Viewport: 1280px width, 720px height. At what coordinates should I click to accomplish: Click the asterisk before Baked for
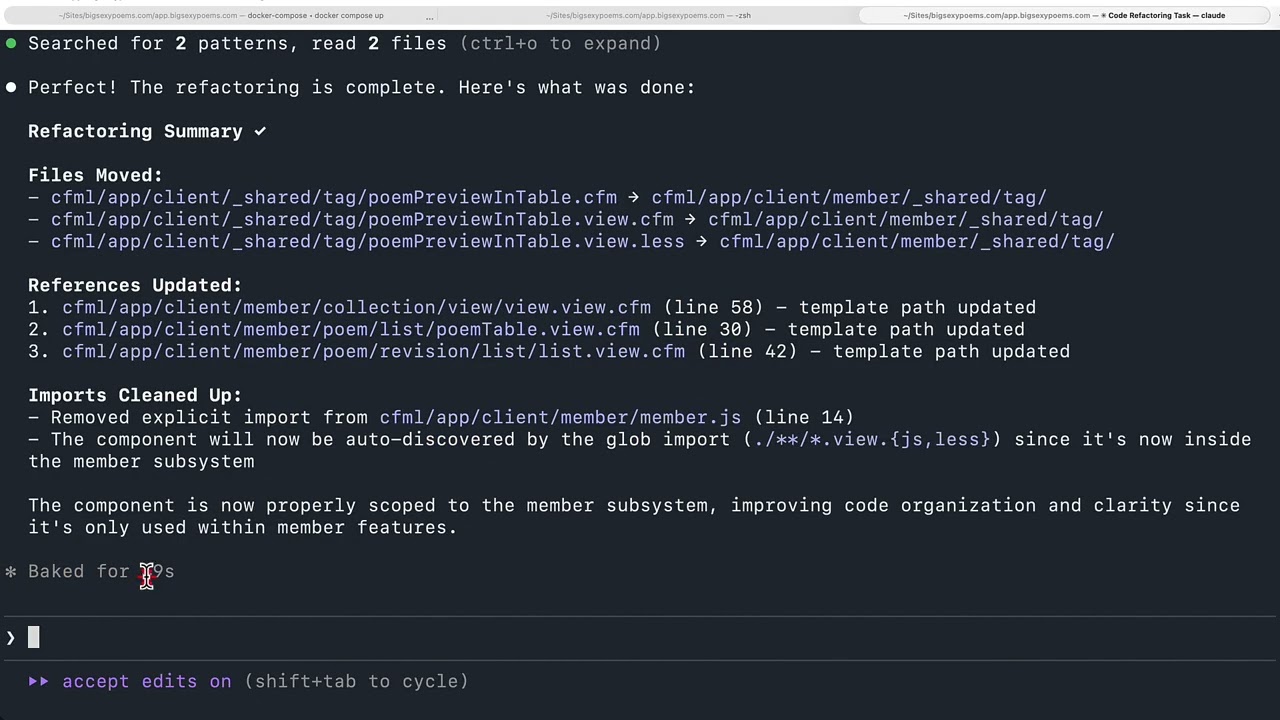coord(11,571)
